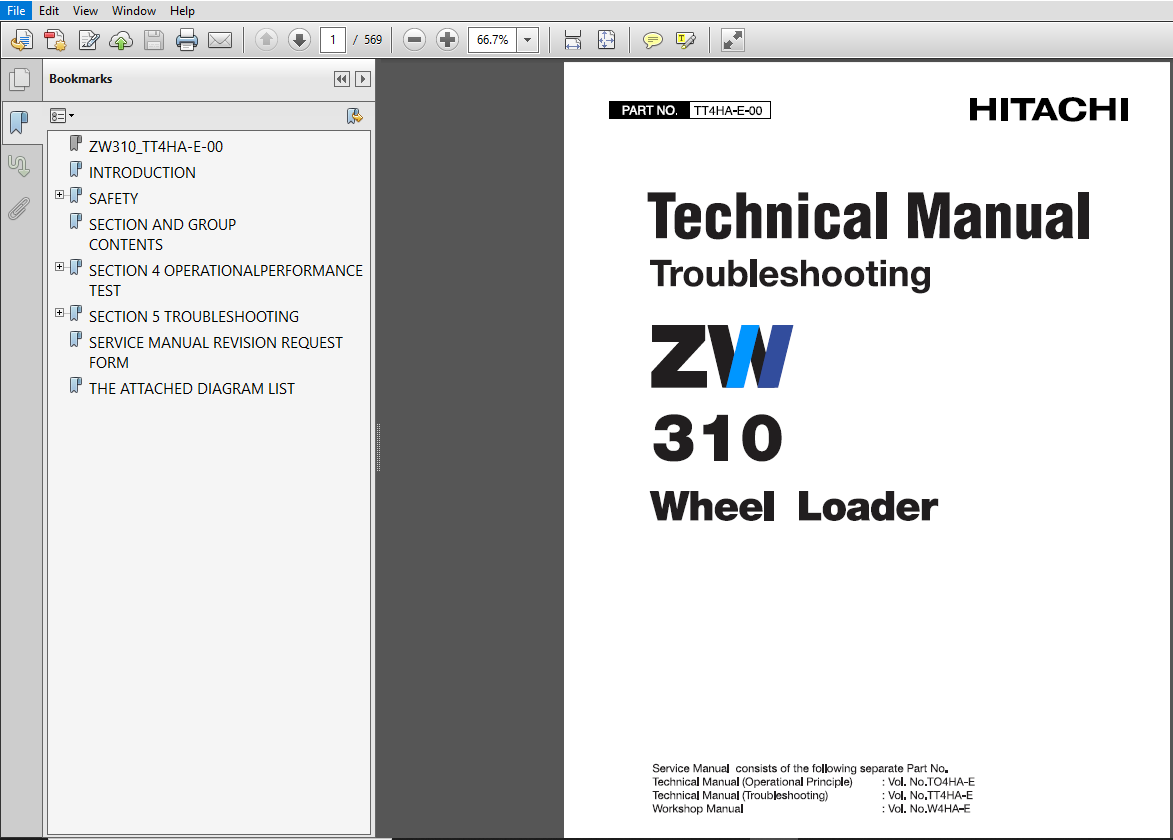The image size is (1173, 840).
Task: Click the Upload to cloud icon
Action: pyautogui.click(x=121, y=40)
